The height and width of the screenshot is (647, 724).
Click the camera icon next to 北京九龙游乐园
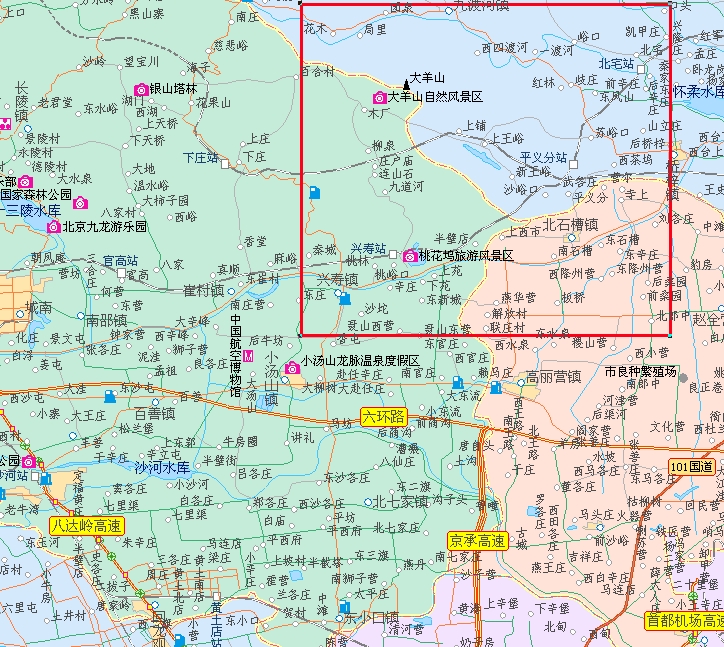(53, 227)
